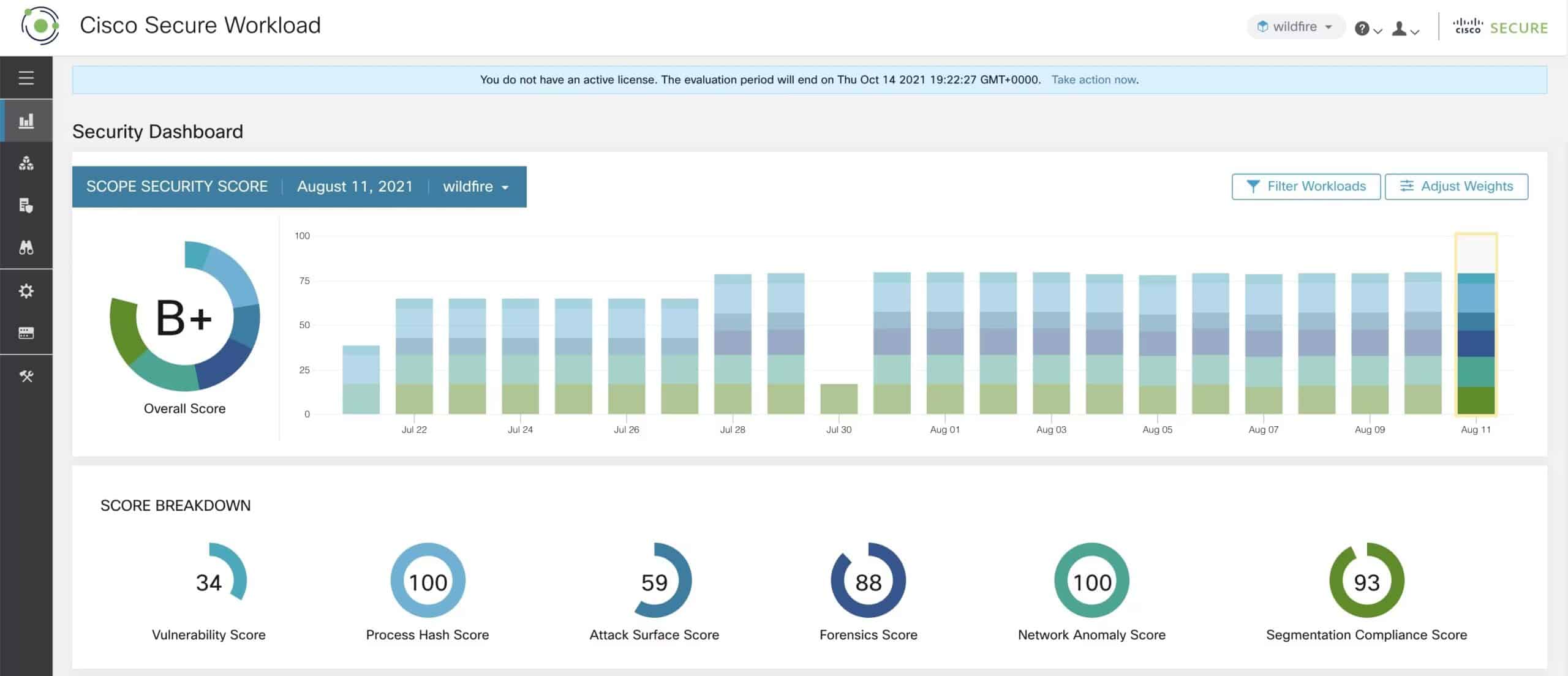Open the hamburger navigation menu

[x=26, y=78]
